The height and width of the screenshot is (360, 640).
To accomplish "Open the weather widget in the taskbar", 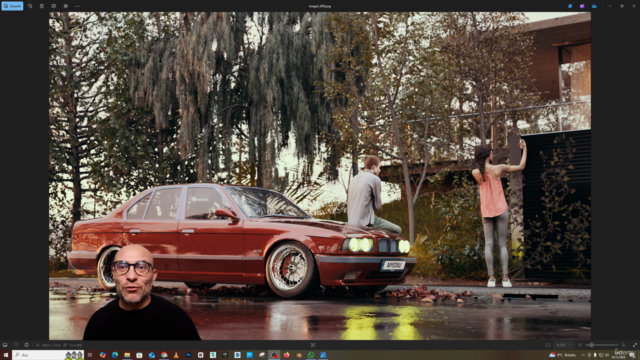I will (x=563, y=355).
